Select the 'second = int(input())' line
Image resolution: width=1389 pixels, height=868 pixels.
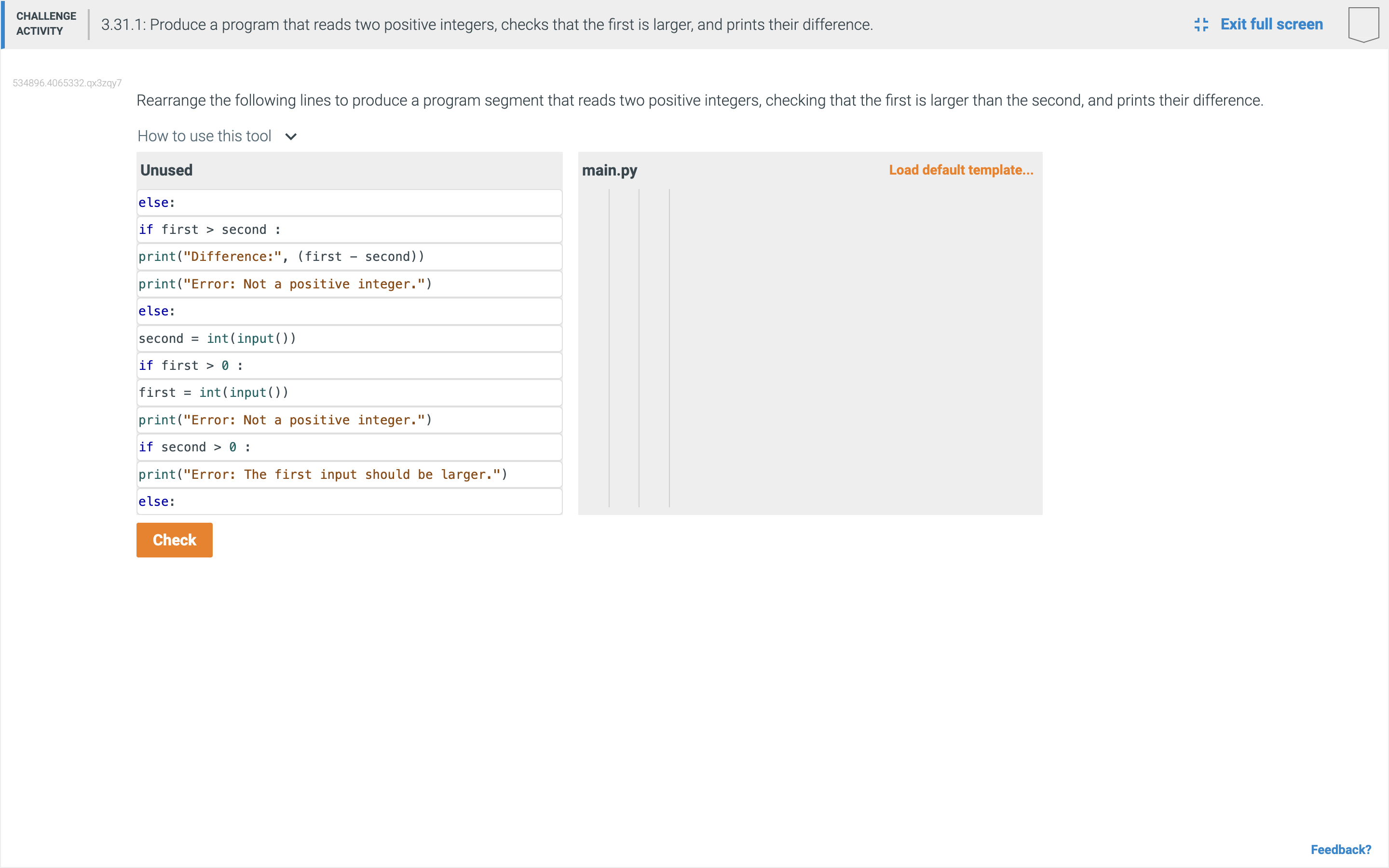coord(350,338)
